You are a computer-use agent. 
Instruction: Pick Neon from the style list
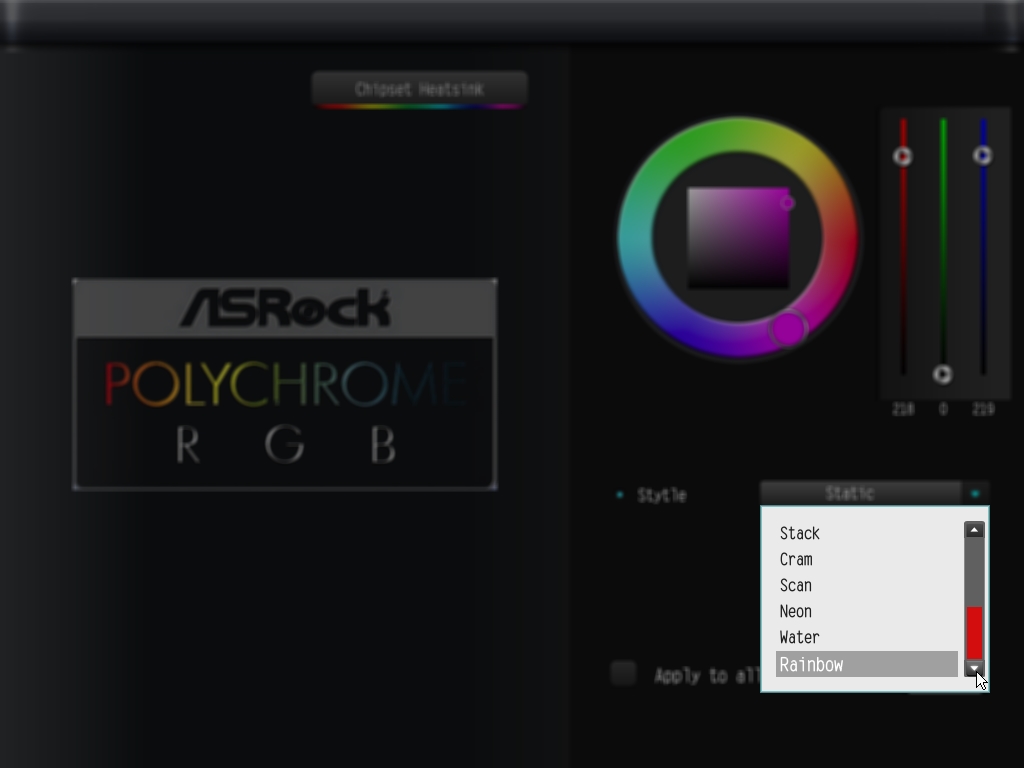point(796,611)
